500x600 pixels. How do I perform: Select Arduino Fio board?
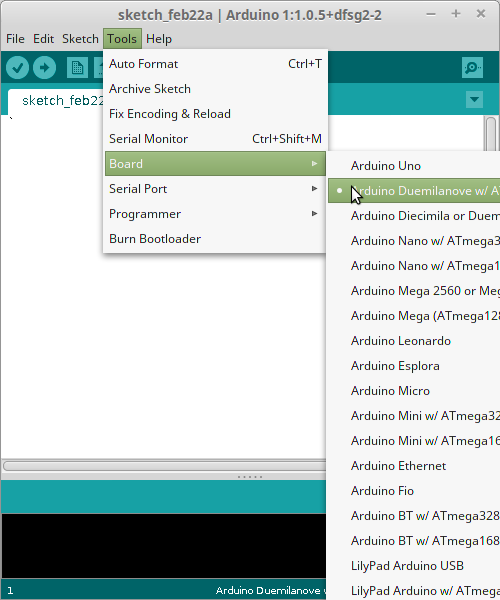coord(414,491)
